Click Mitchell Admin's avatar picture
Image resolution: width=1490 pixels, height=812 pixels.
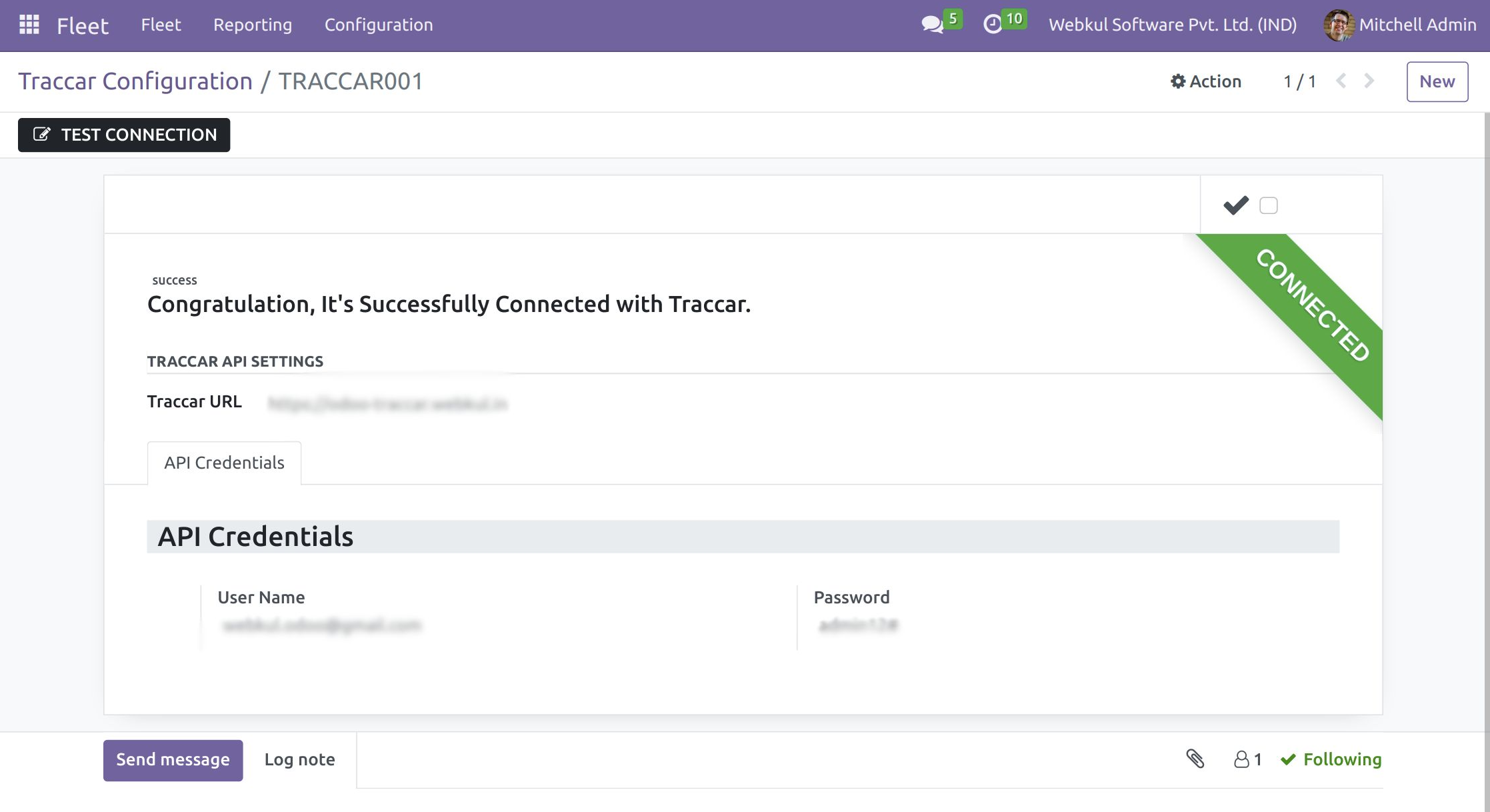[x=1338, y=25]
